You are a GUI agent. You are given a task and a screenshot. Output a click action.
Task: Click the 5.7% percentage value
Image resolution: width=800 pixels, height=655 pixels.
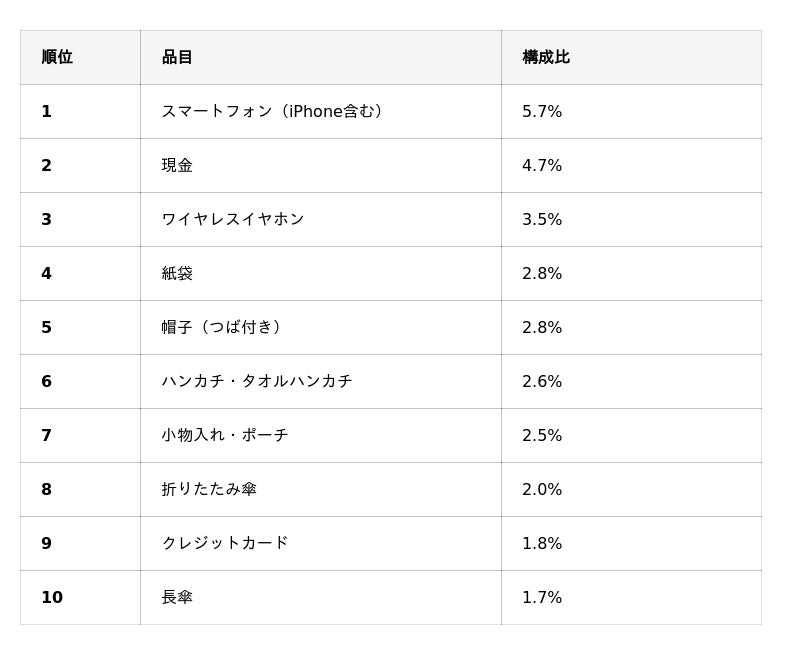(x=542, y=111)
